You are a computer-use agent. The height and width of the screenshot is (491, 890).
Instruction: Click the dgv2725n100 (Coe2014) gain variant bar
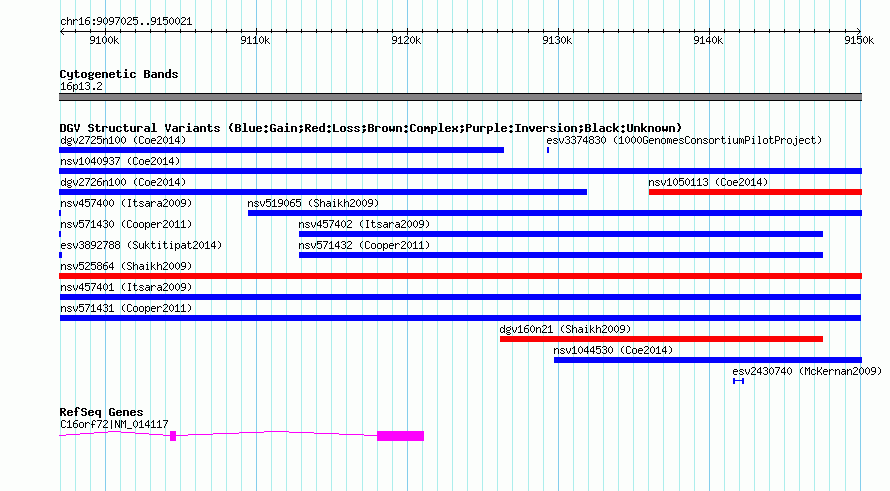(x=282, y=150)
